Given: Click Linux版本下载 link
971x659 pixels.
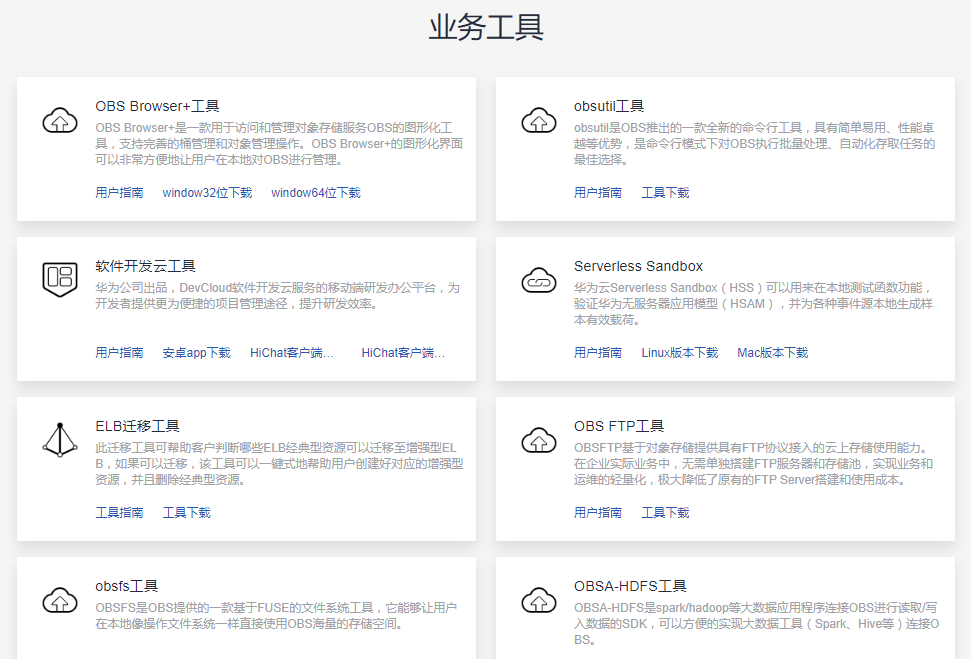Looking at the screenshot, I should (x=679, y=352).
